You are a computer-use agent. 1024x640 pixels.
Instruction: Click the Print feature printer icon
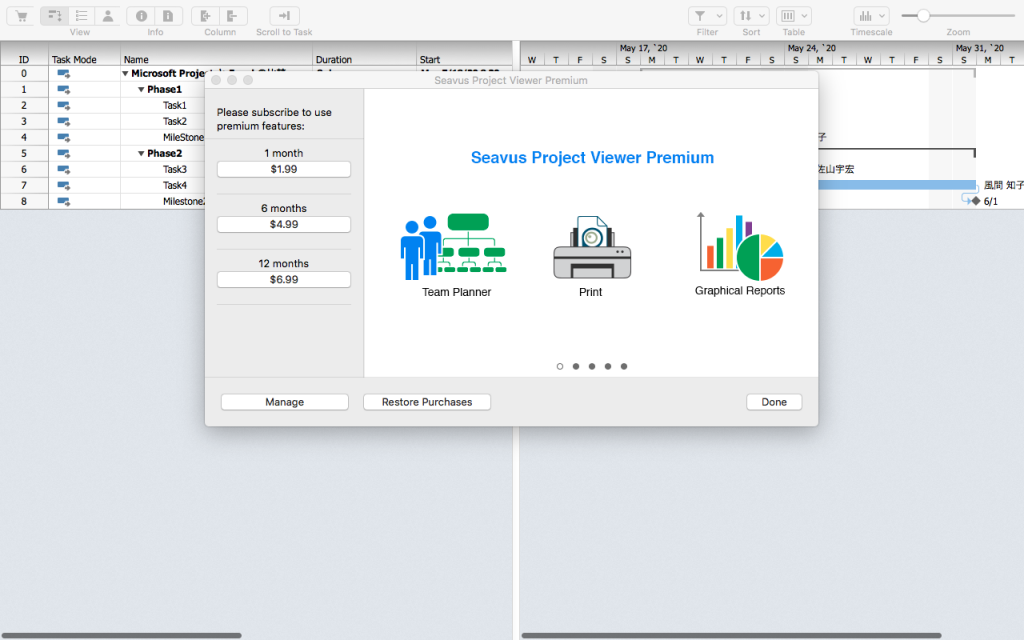592,248
